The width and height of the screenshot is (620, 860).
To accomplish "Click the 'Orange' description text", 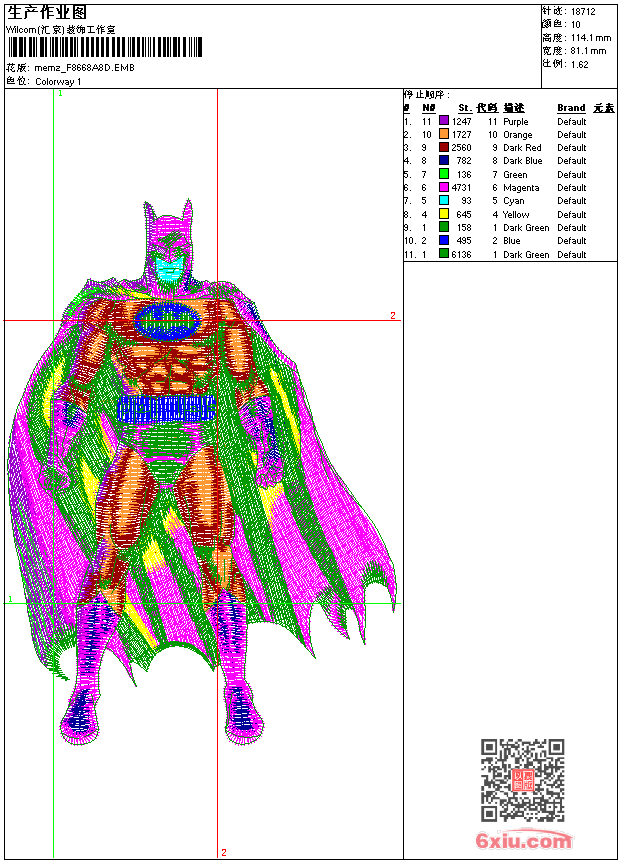I will [517, 135].
